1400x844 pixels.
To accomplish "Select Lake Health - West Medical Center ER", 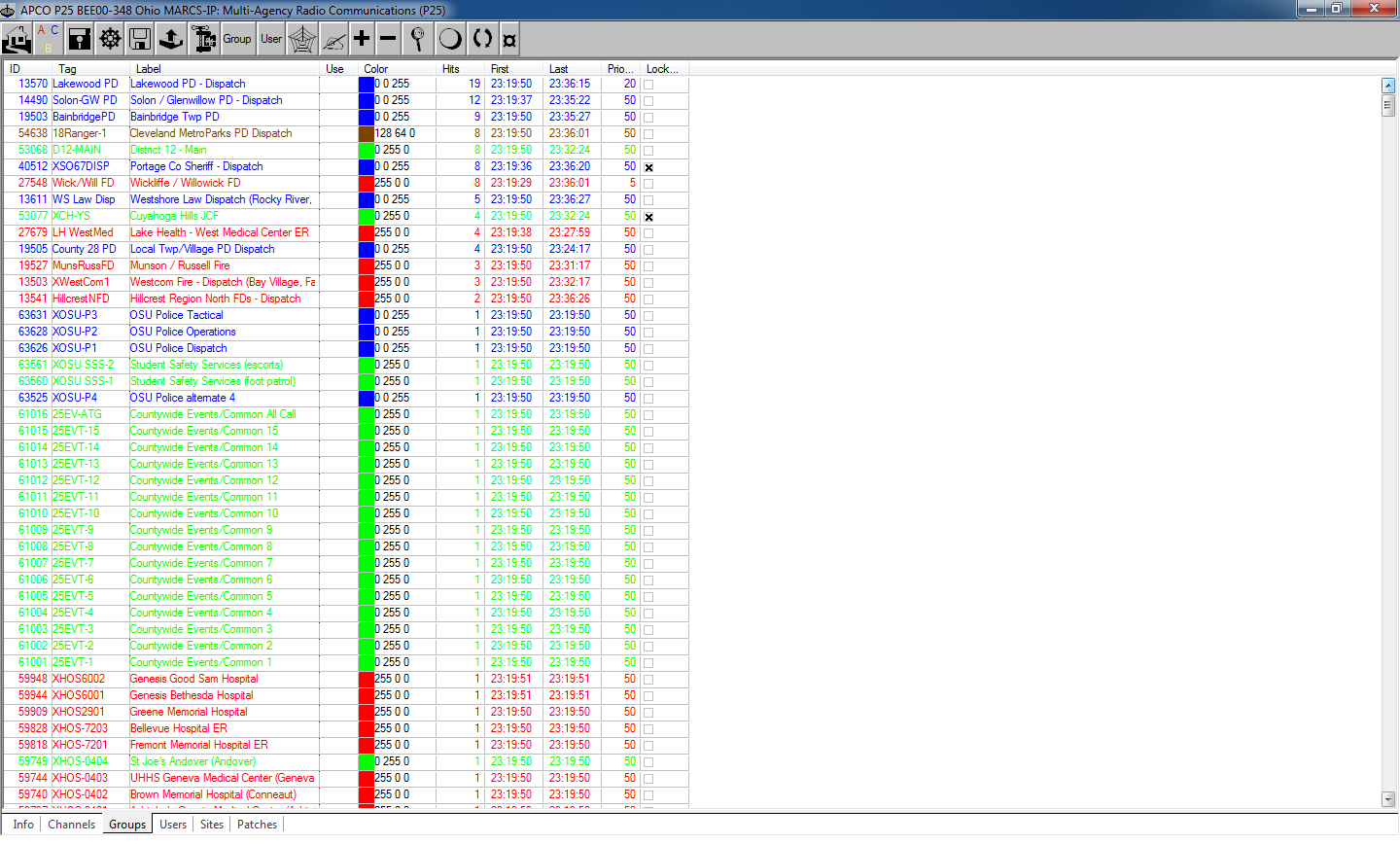I will [220, 232].
